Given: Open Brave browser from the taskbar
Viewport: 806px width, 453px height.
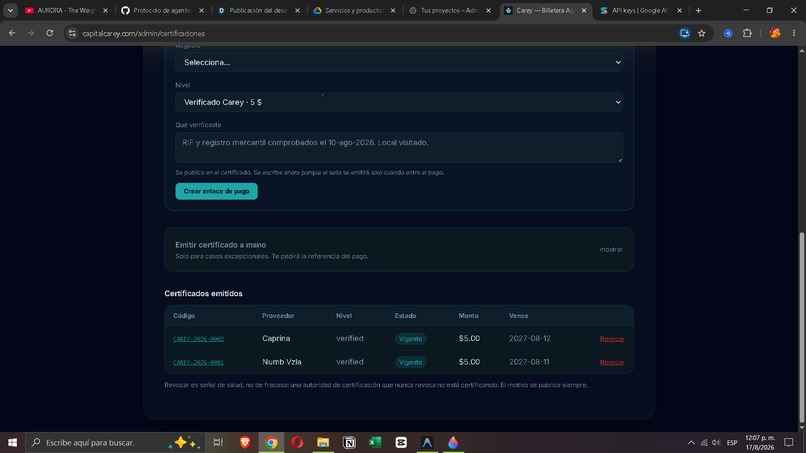Looking at the screenshot, I should coord(245,442).
